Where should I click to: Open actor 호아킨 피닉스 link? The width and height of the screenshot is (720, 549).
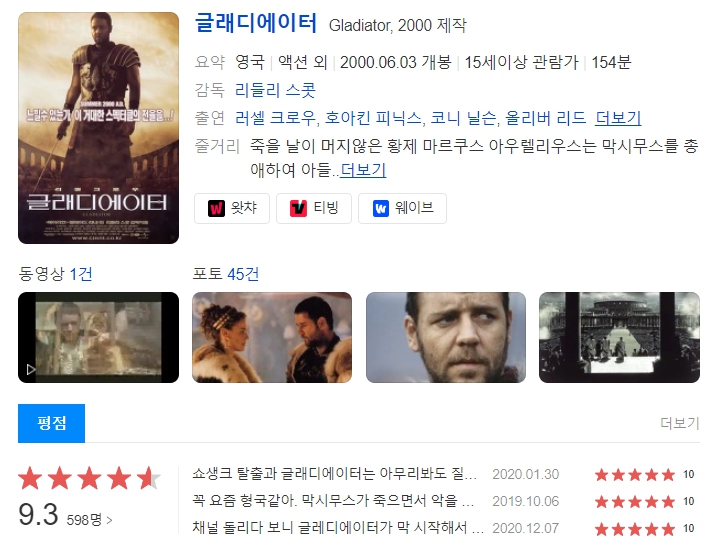coord(373,118)
